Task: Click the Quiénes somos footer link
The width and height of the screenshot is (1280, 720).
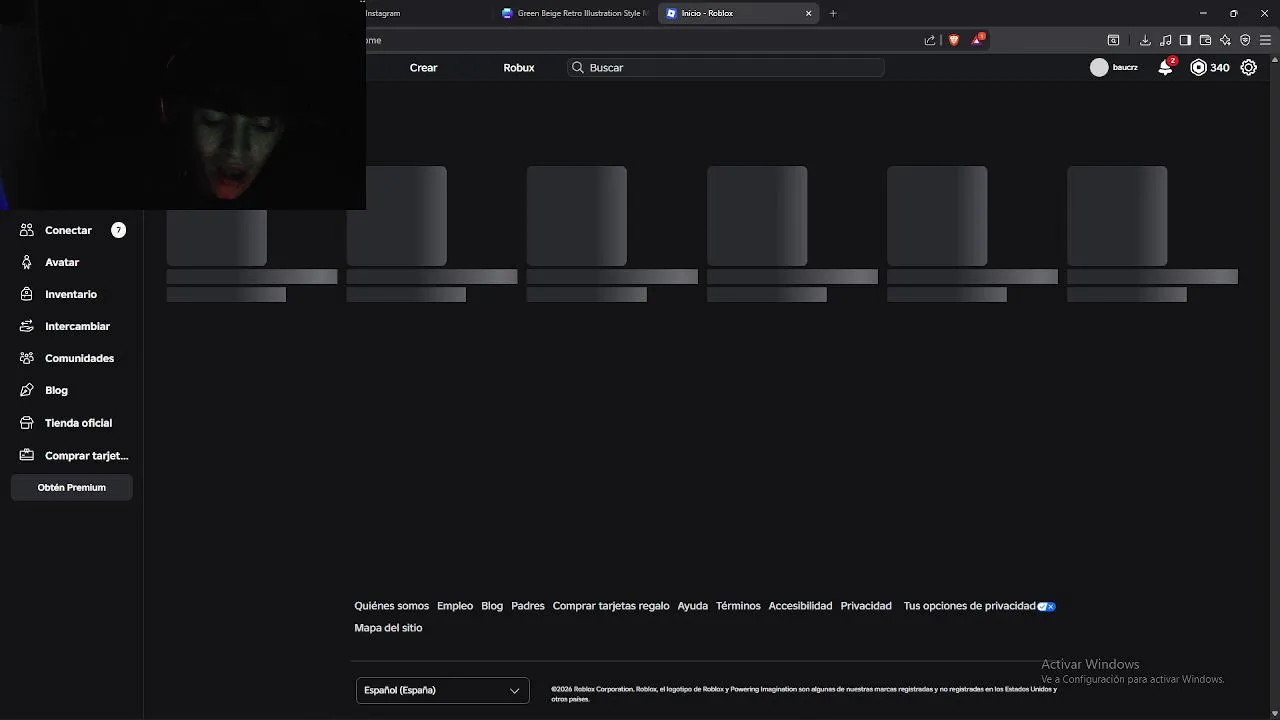Action: coord(391,606)
